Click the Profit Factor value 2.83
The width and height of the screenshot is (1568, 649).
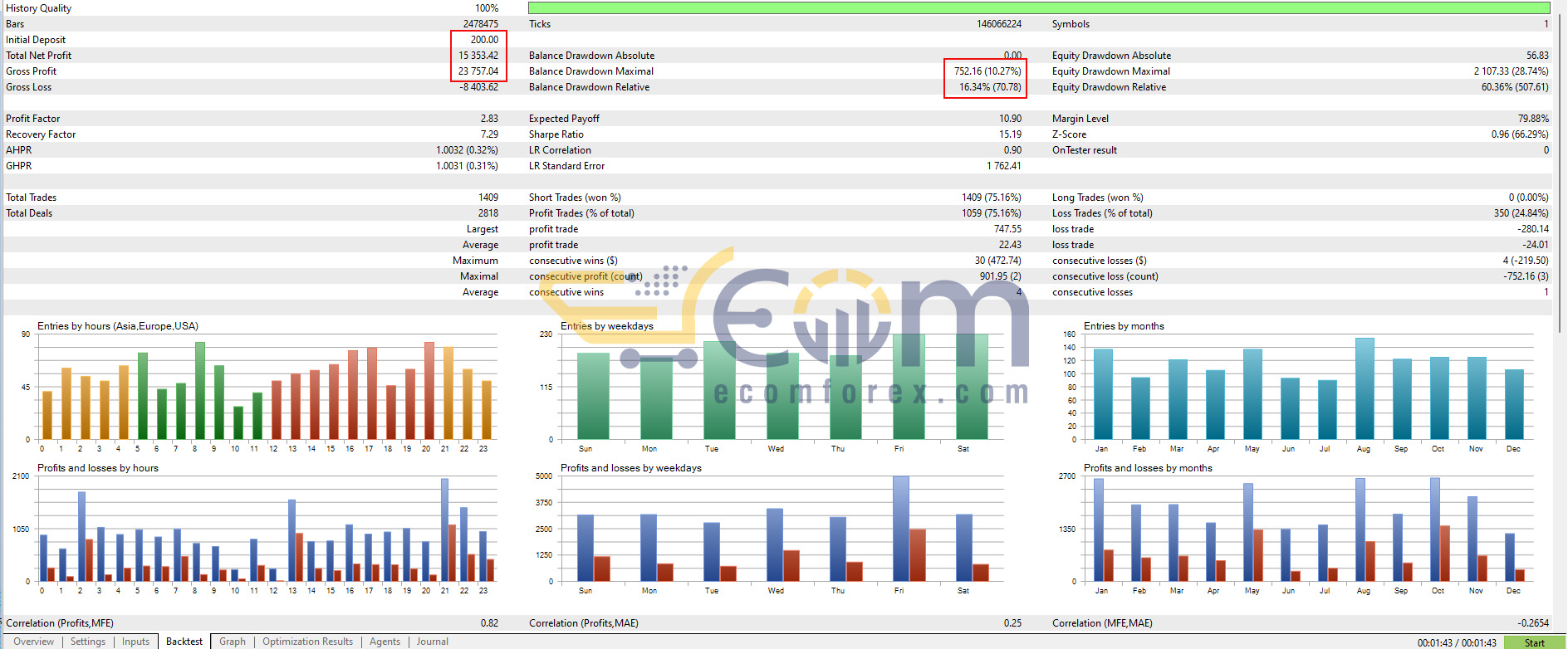pos(489,119)
